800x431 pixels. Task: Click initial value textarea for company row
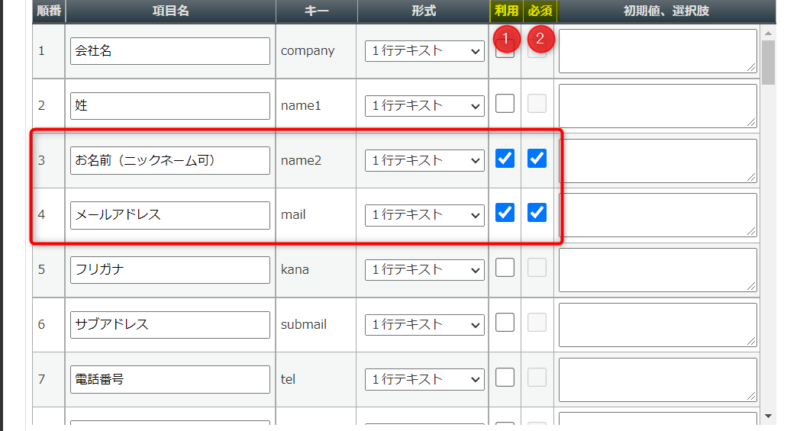click(x=658, y=51)
